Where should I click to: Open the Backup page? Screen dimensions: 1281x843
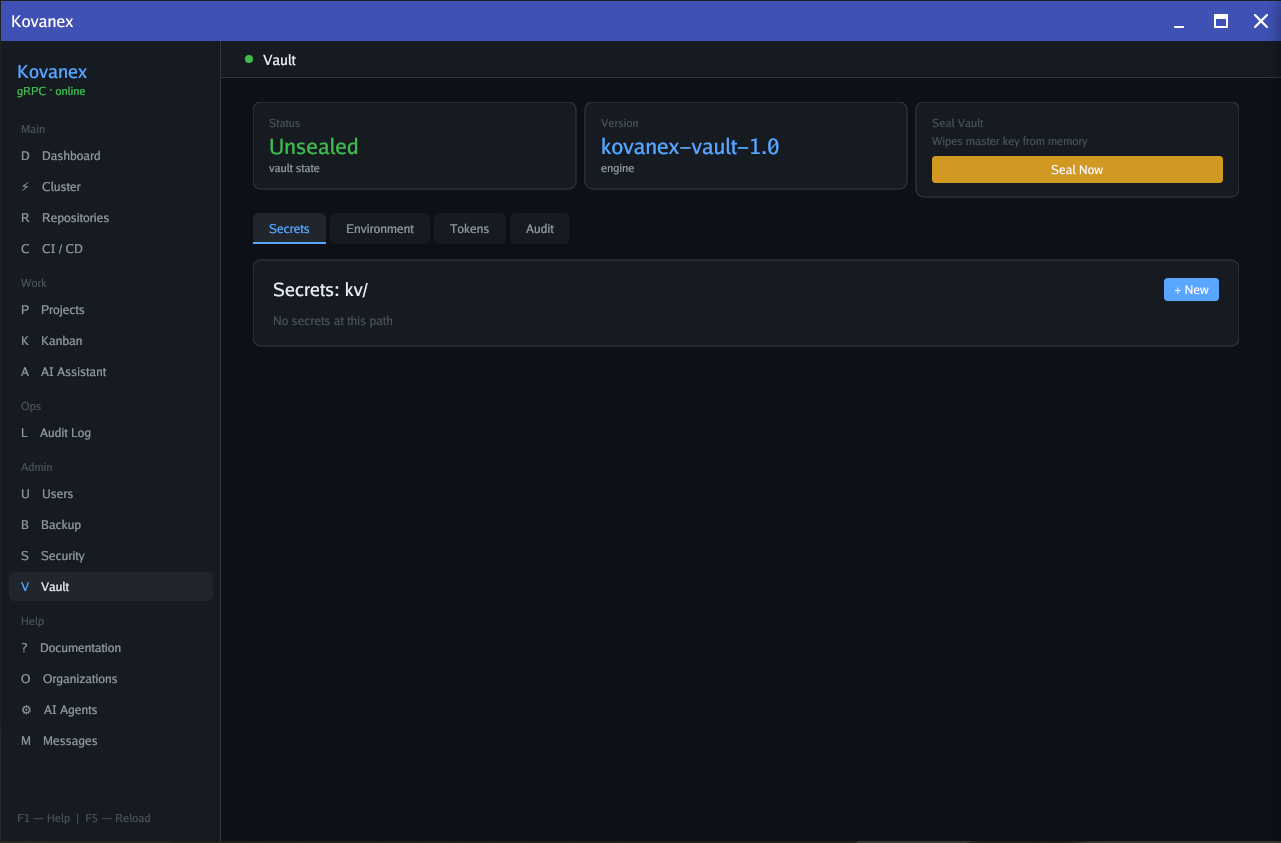tap(60, 525)
